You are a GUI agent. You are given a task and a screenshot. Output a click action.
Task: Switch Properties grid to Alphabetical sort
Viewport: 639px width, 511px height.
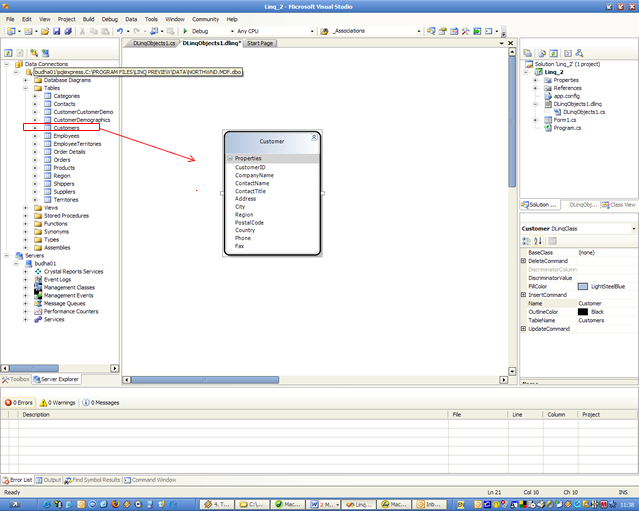point(538,241)
